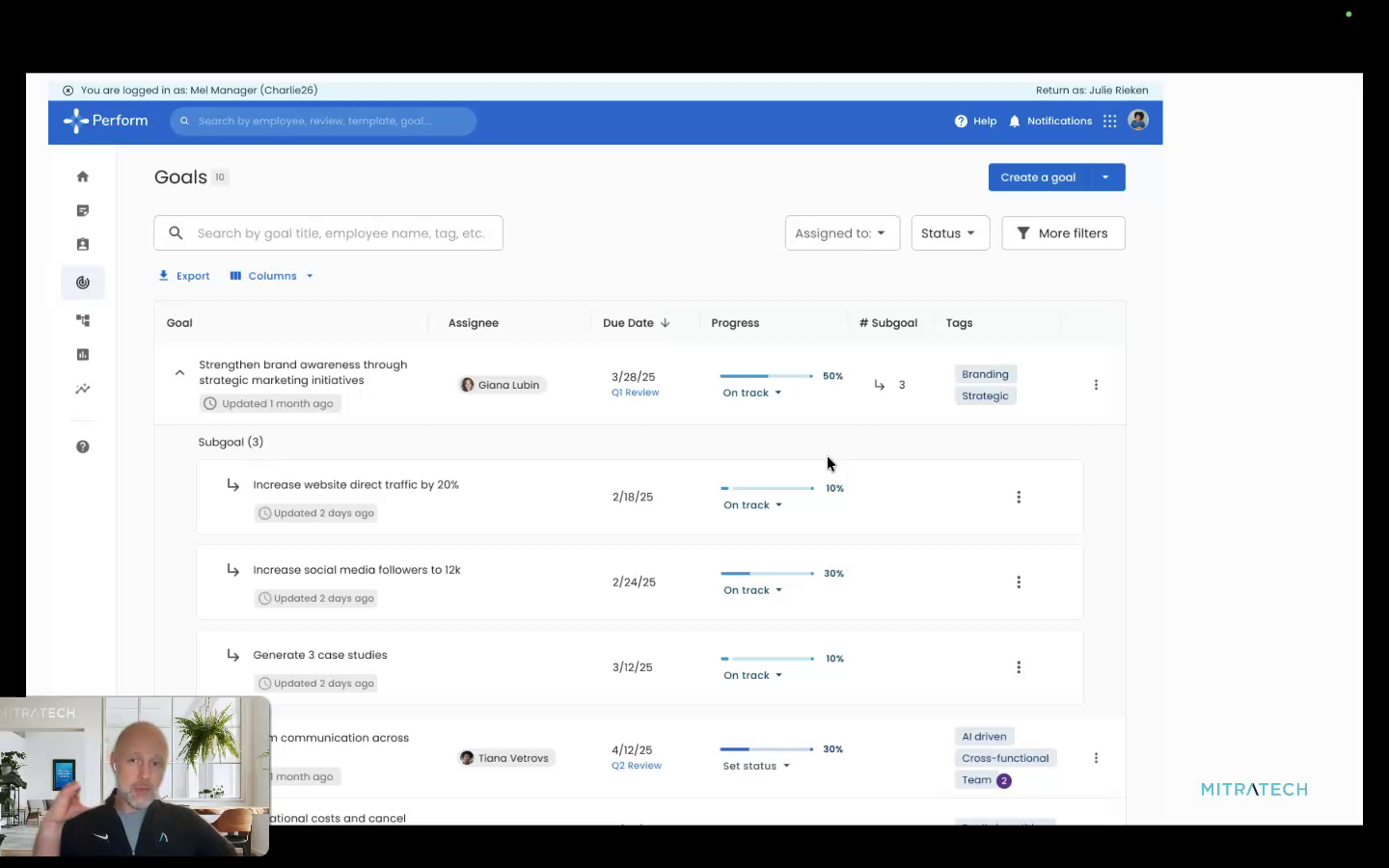Click the Tags column header
This screenshot has width=1389, height=868.
[959, 323]
